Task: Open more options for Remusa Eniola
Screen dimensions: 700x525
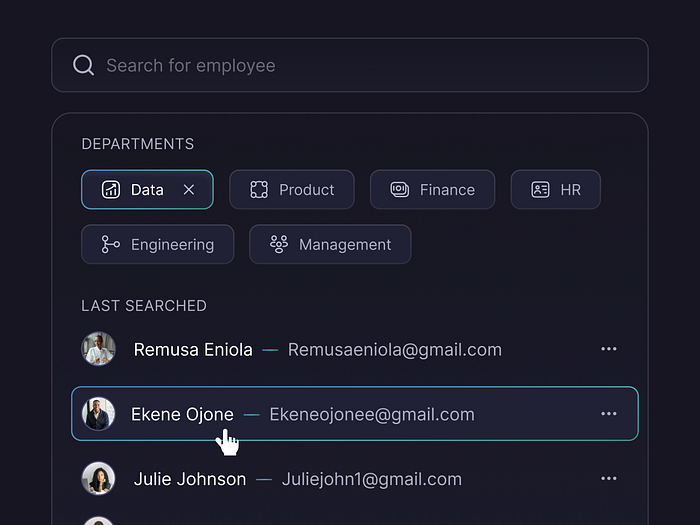Action: point(609,349)
